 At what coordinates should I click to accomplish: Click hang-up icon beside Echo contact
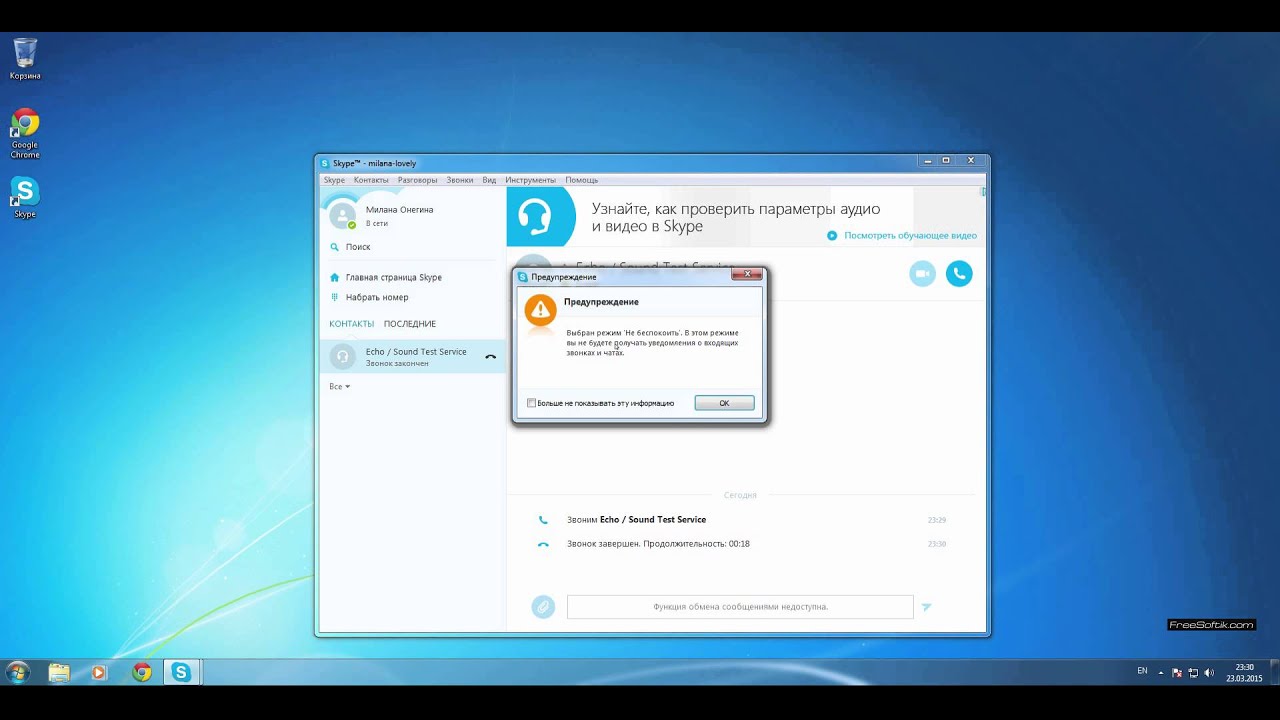tap(490, 357)
